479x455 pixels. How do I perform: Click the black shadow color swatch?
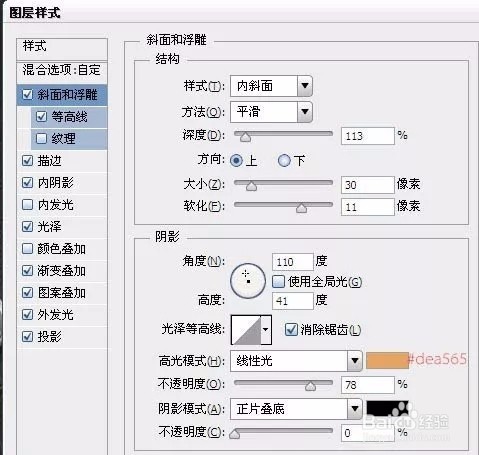(387, 409)
